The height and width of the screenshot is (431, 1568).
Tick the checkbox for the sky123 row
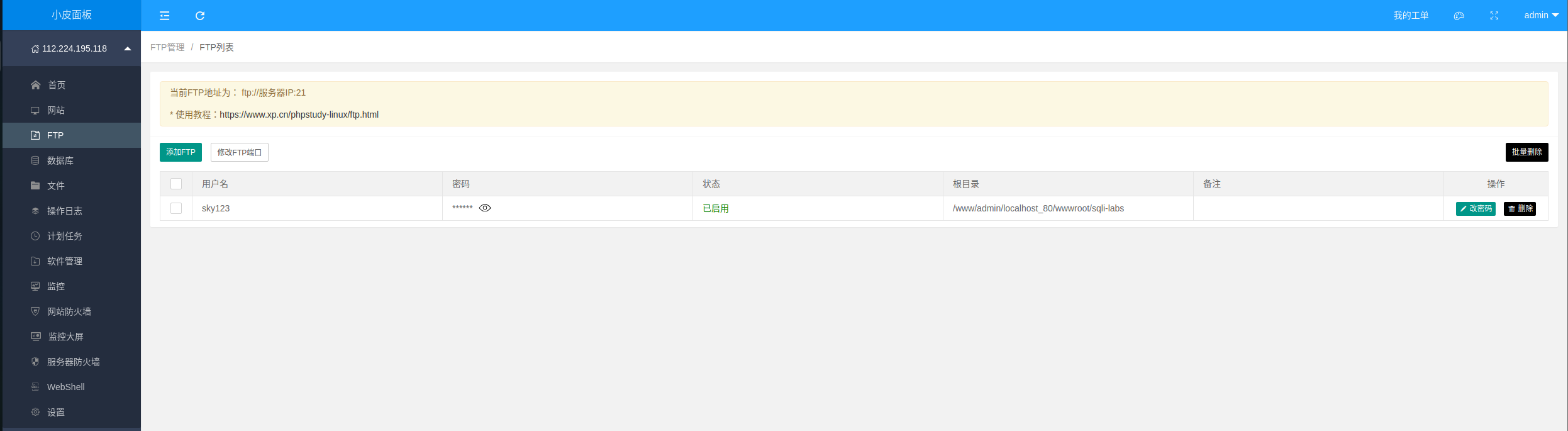176,208
